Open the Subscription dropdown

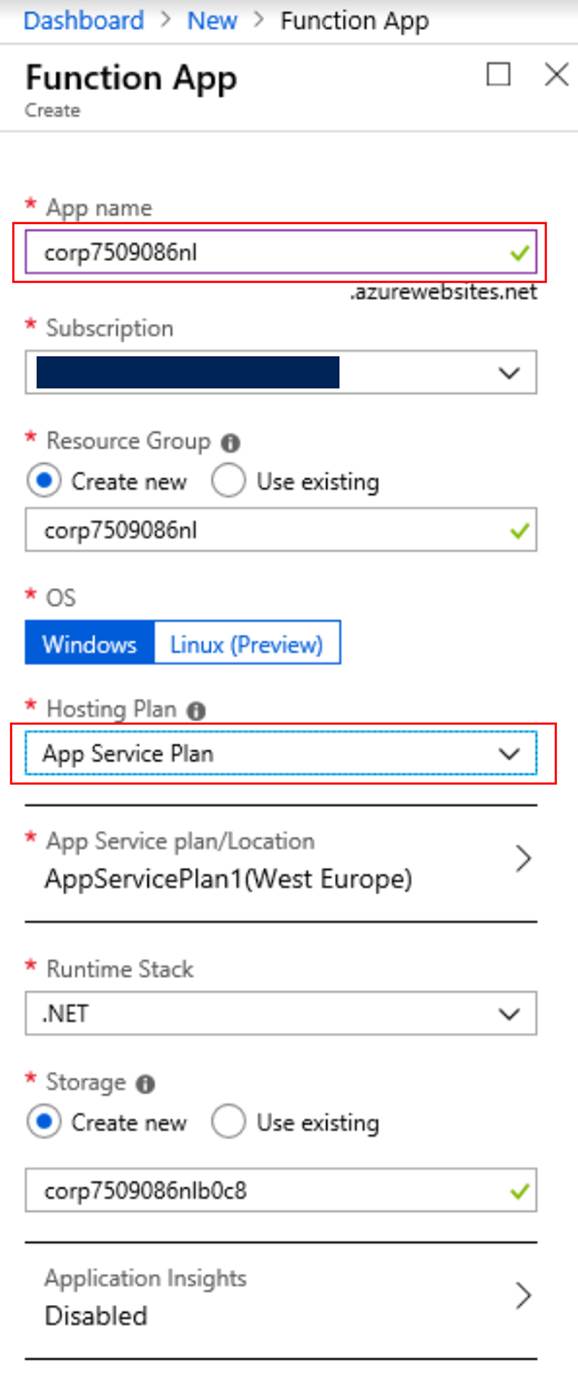click(x=281, y=372)
